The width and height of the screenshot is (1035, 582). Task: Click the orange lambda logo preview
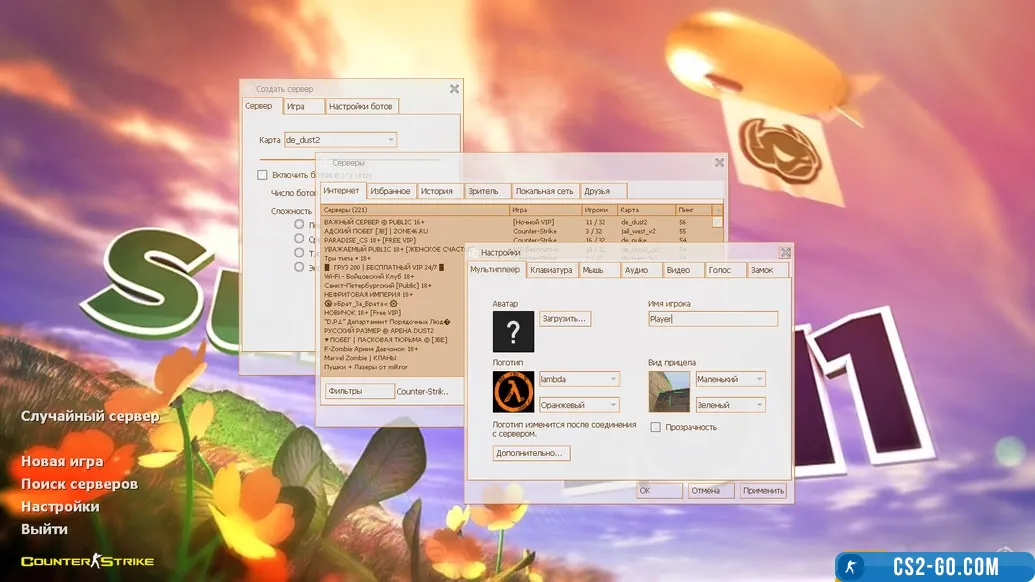pyautogui.click(x=513, y=391)
